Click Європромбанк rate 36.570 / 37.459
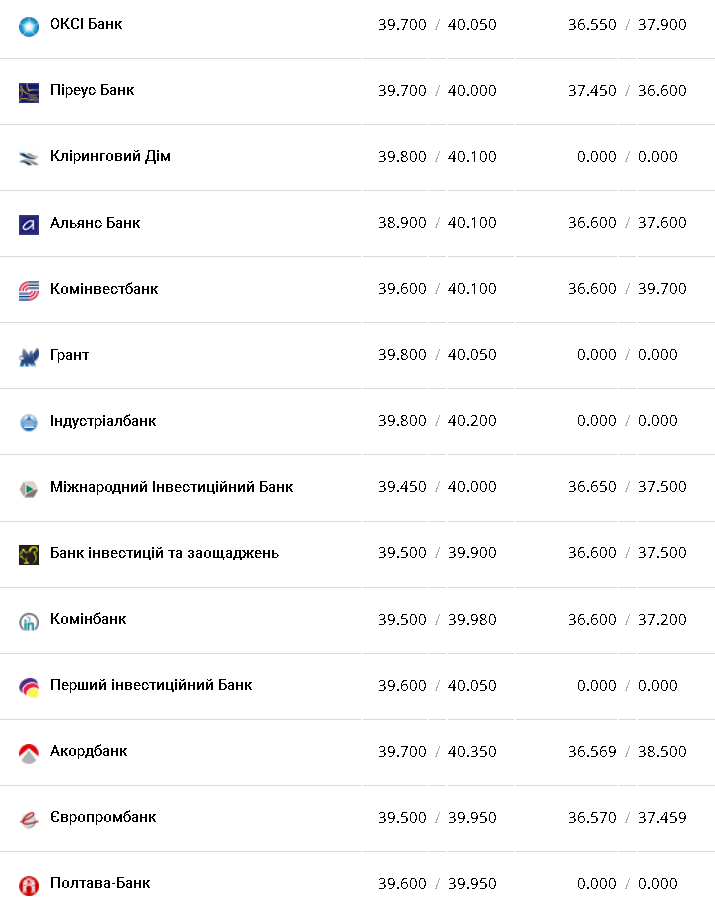The image size is (715, 901). click(x=627, y=817)
